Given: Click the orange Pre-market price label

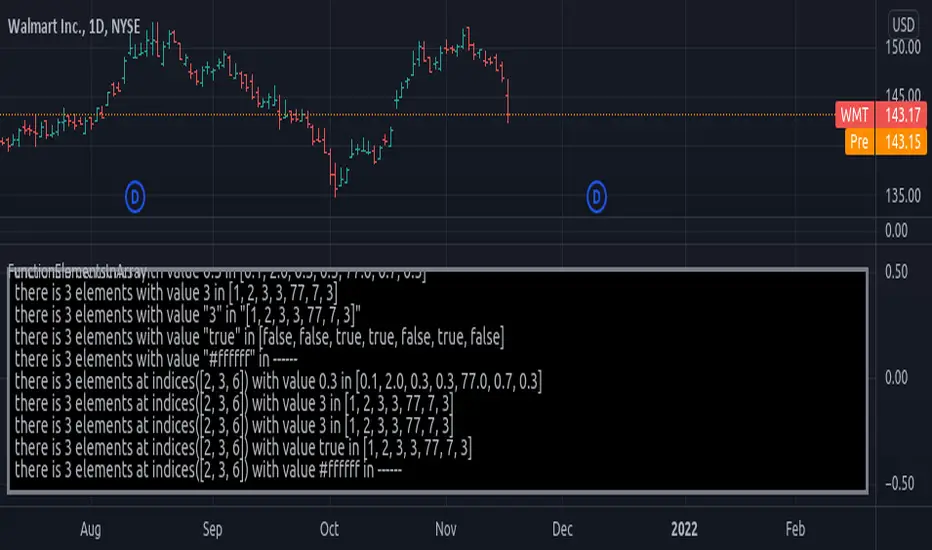Looking at the screenshot, I should click(x=857, y=141).
